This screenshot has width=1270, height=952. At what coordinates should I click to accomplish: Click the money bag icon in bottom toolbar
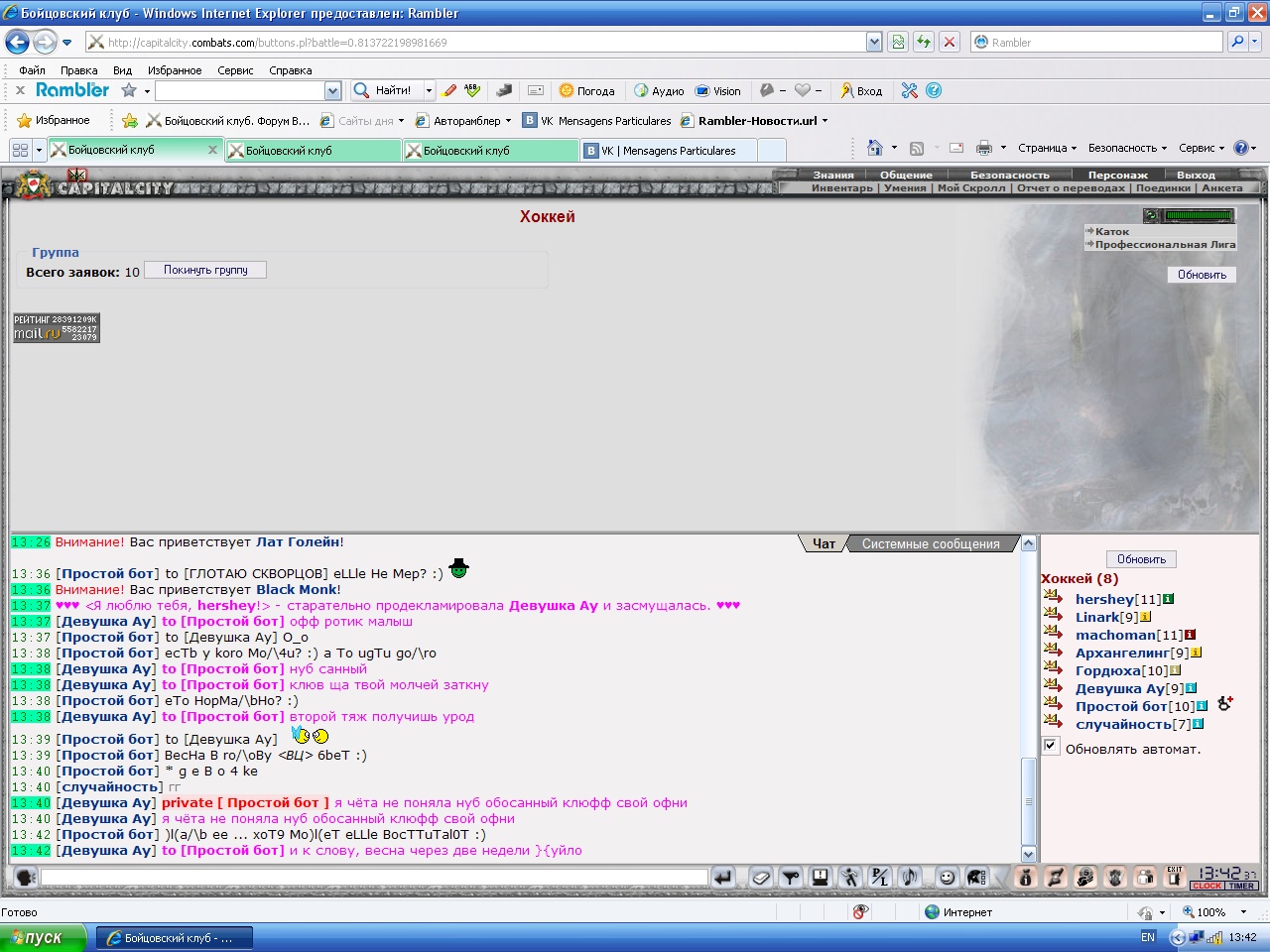[1085, 878]
